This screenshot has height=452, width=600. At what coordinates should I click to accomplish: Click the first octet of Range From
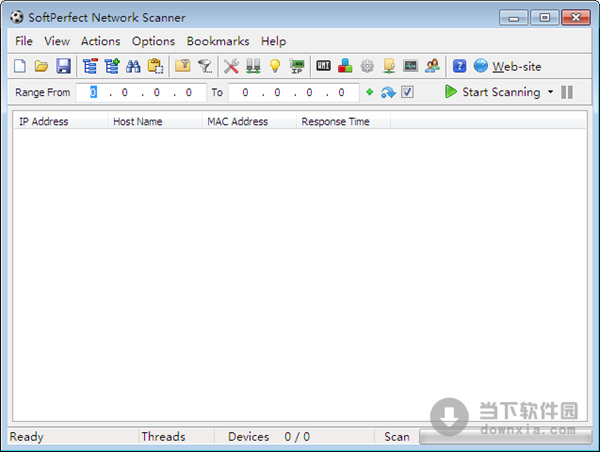coord(93,92)
